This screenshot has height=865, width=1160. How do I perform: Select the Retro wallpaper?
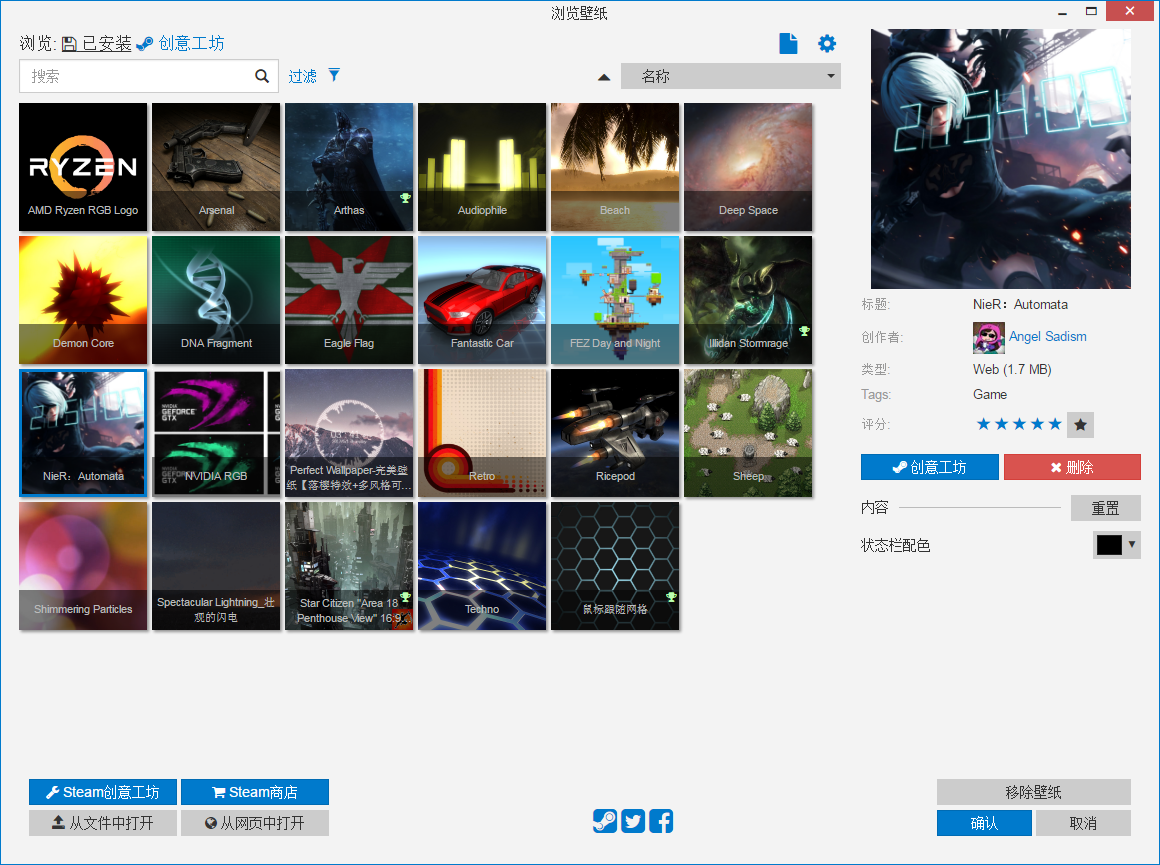482,434
